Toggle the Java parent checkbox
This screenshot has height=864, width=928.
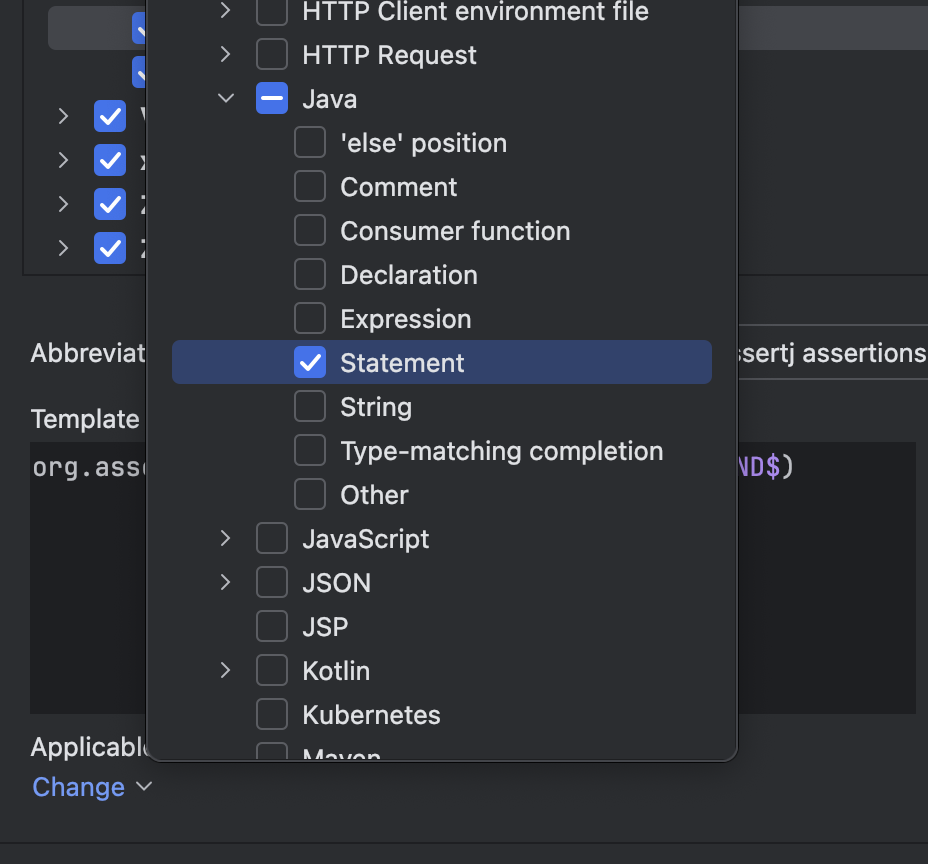point(272,99)
